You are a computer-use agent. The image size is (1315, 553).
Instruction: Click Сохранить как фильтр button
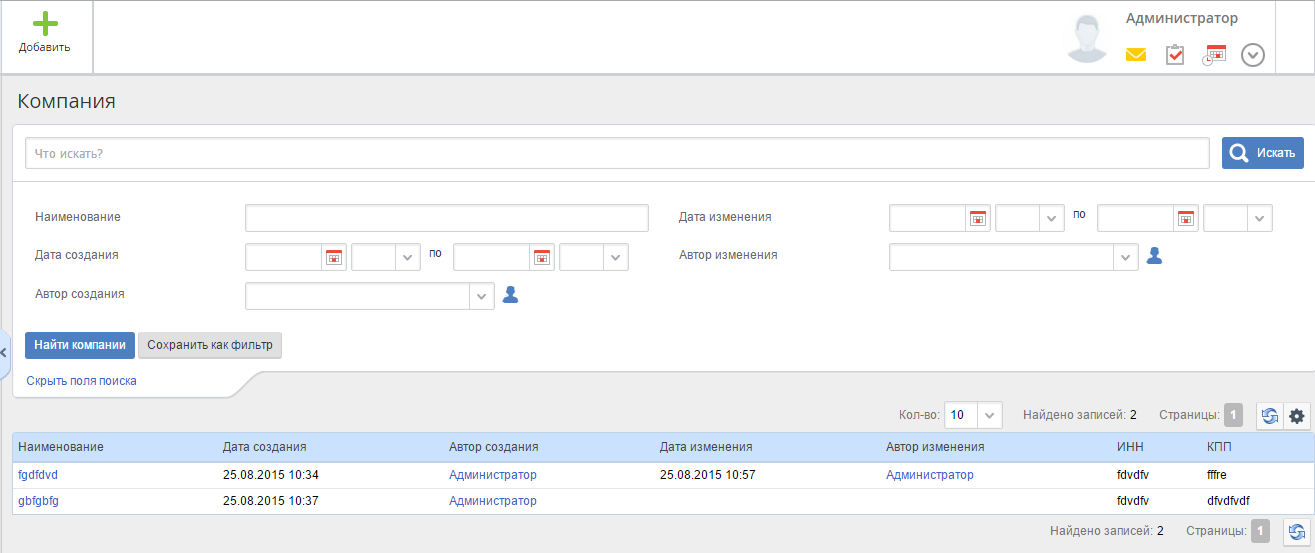(x=210, y=345)
